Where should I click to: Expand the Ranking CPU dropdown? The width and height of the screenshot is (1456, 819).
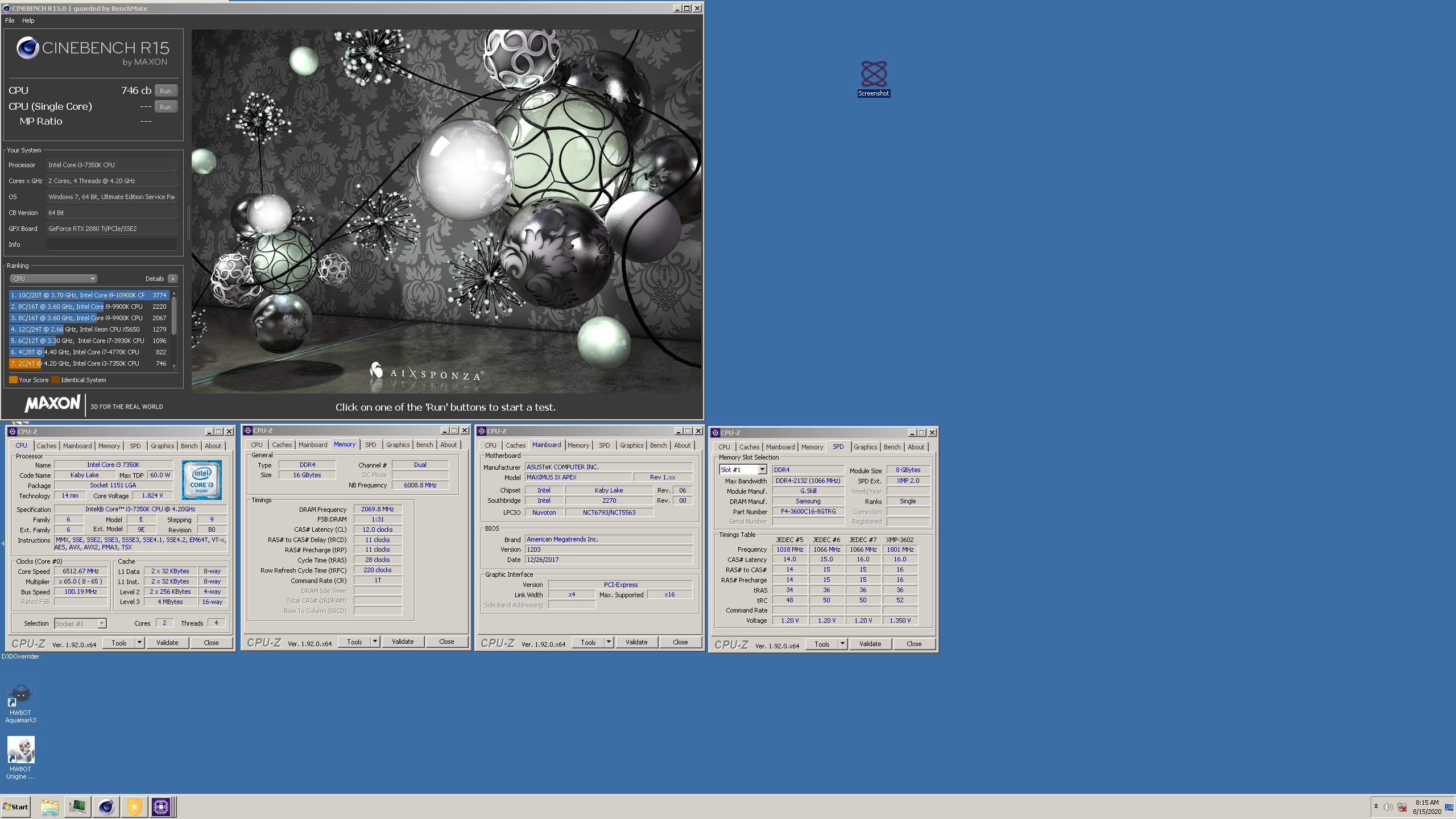click(53, 279)
